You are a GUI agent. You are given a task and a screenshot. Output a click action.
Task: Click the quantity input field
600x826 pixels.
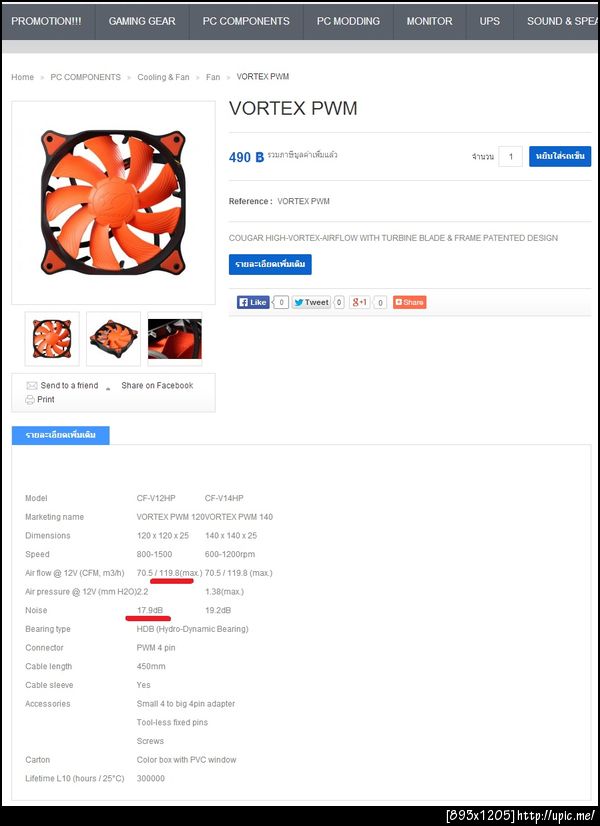tap(510, 156)
